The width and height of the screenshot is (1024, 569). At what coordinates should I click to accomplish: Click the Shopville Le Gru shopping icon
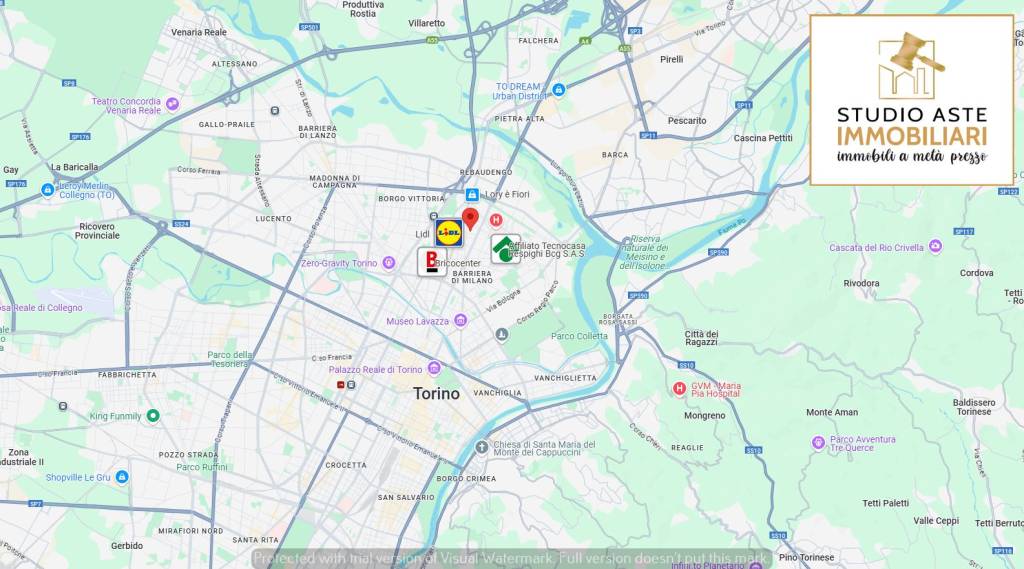[121, 477]
